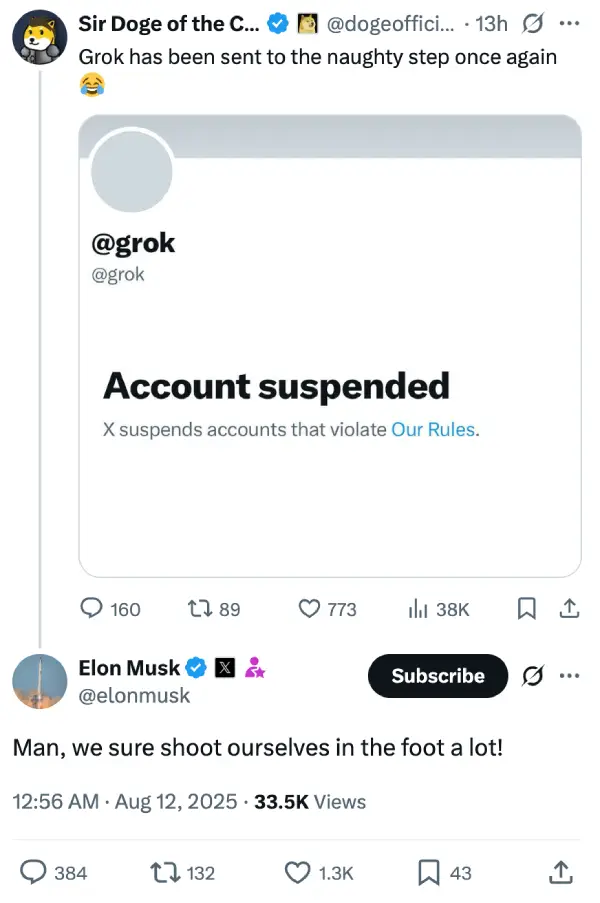Bookmark the Sir Doge post
This screenshot has width=600, height=903.
[530, 609]
